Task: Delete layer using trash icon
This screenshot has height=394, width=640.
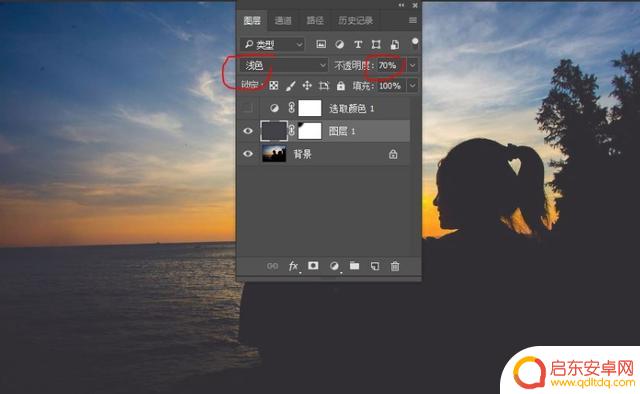Action: coord(395,266)
